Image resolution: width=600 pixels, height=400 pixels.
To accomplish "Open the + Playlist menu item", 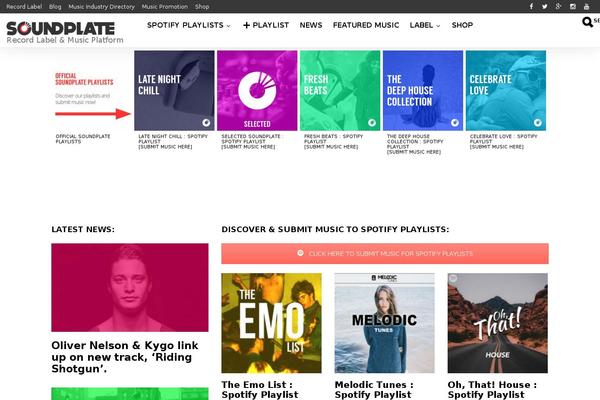I will pyautogui.click(x=266, y=25).
